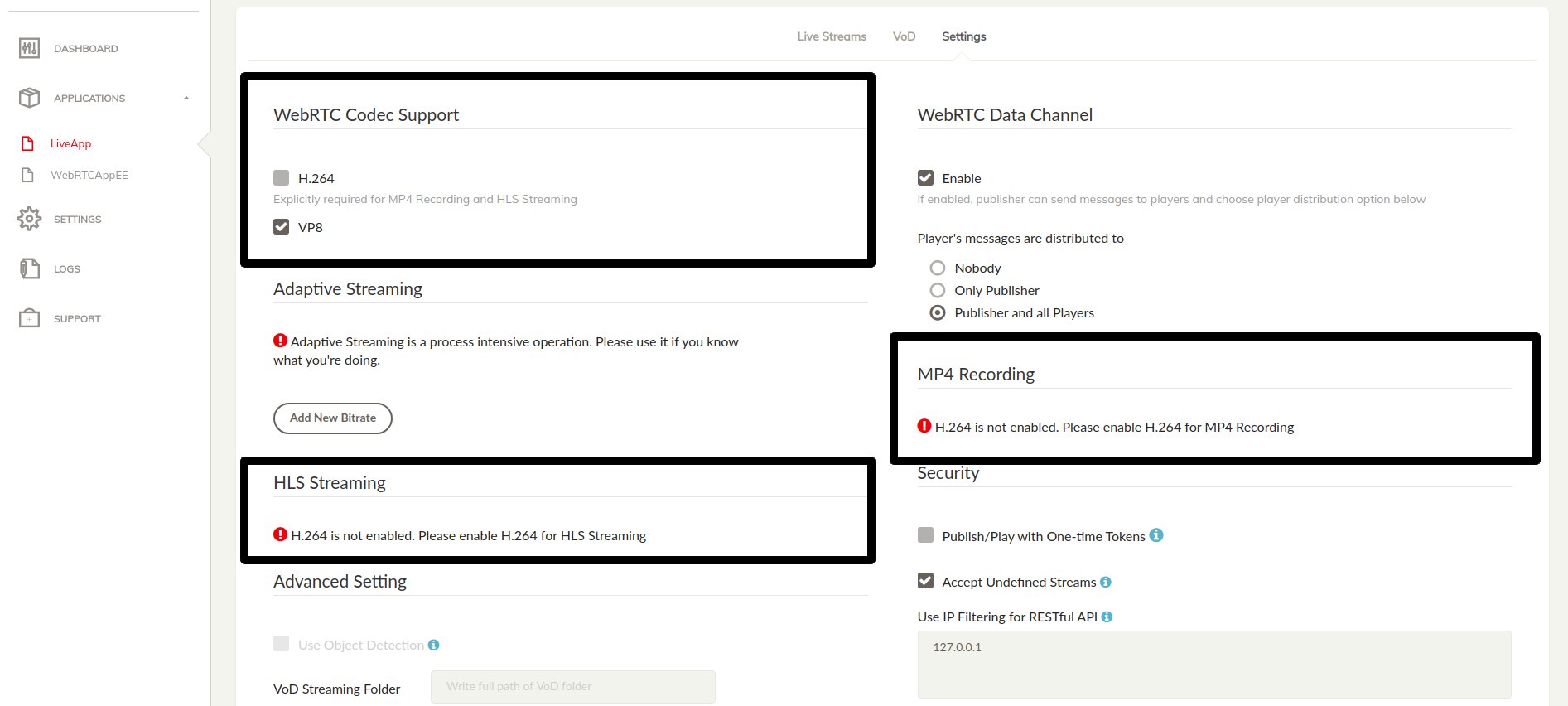Disable the WebRTC Data Channel Enable checkbox

coord(925,178)
